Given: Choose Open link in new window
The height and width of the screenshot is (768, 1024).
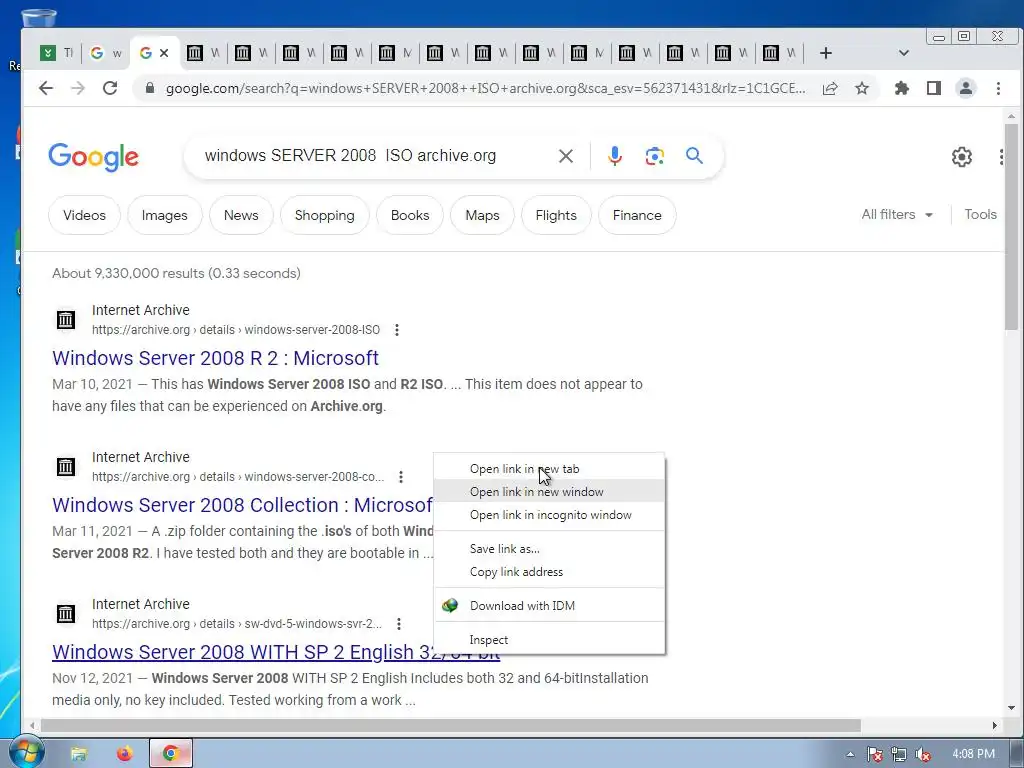Looking at the screenshot, I should coord(549,492).
